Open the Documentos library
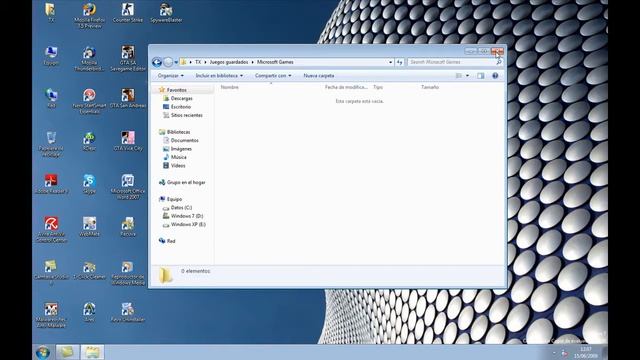 (184, 140)
